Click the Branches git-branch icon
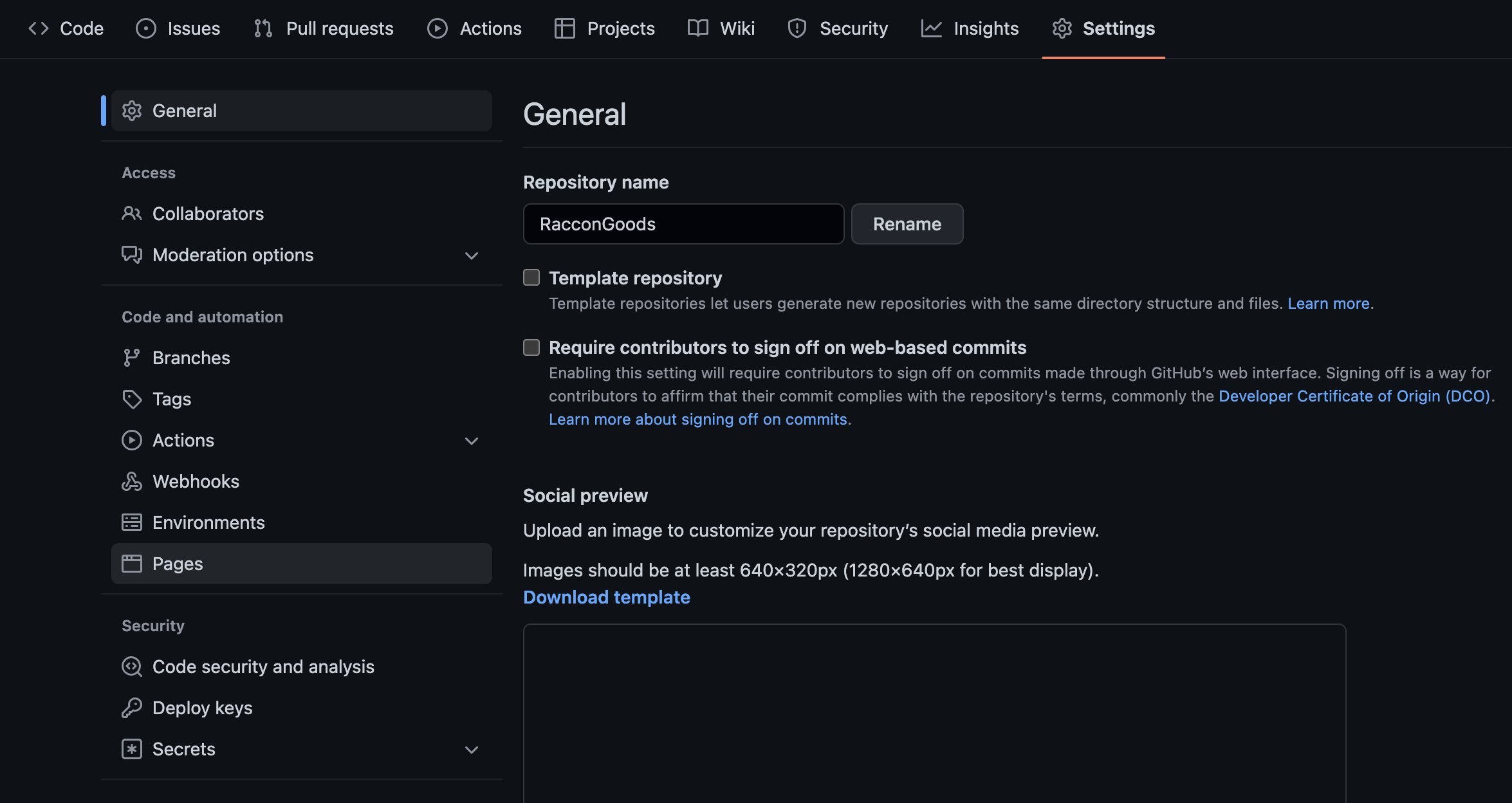1512x803 pixels. pyautogui.click(x=131, y=358)
